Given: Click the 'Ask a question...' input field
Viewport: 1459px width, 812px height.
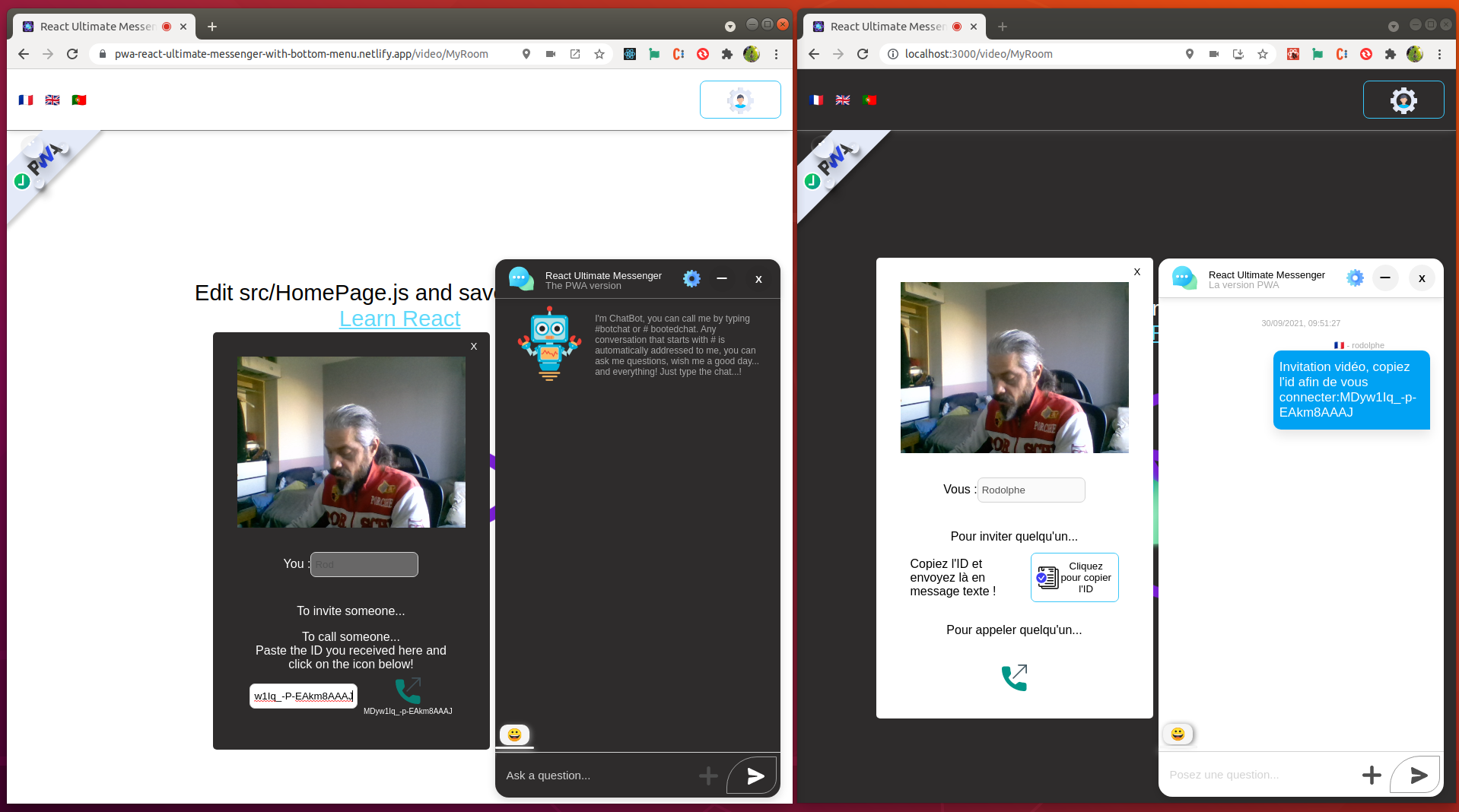Looking at the screenshot, I should (x=597, y=776).
